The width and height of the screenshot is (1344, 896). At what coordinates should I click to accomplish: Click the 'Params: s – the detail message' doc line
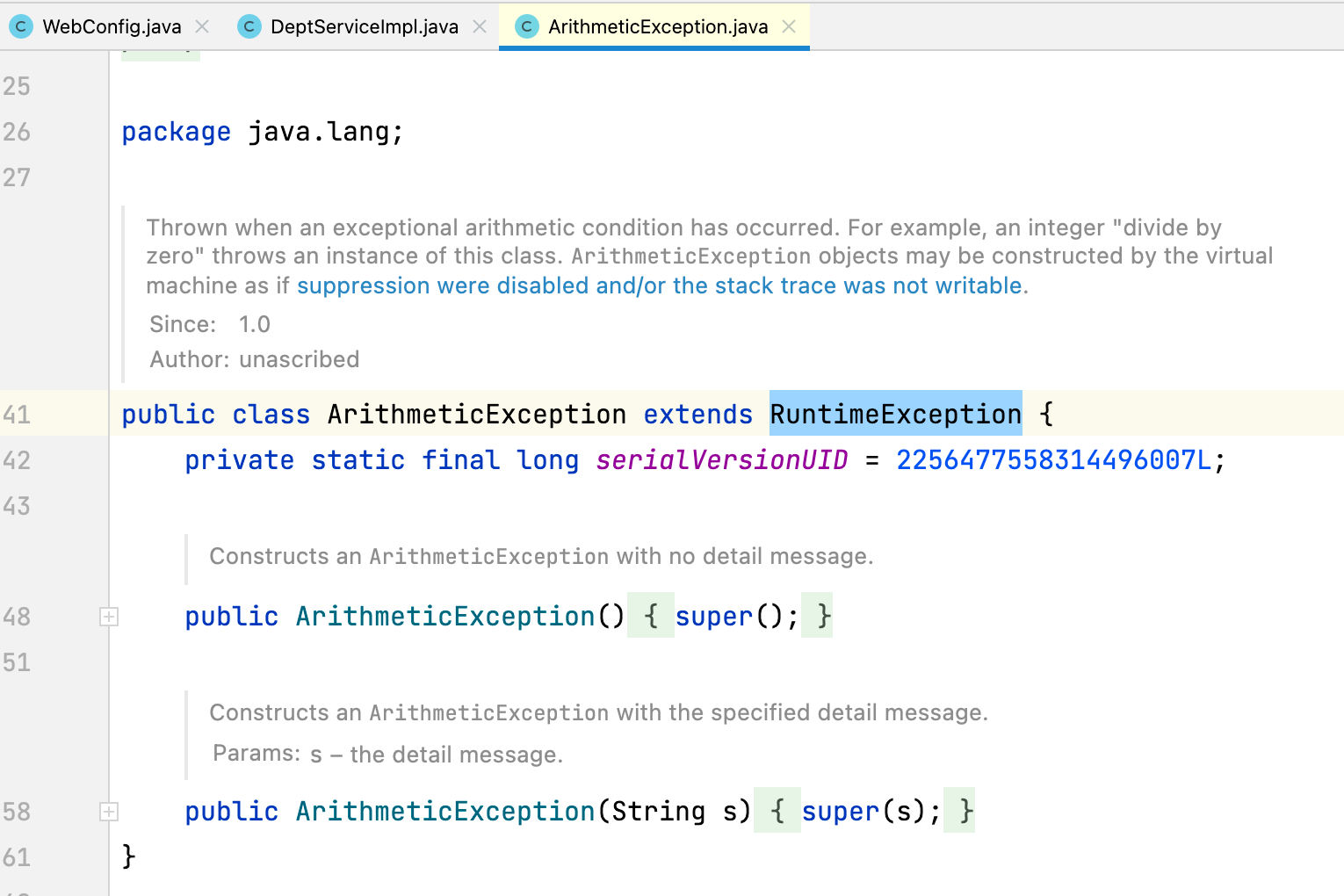387,755
